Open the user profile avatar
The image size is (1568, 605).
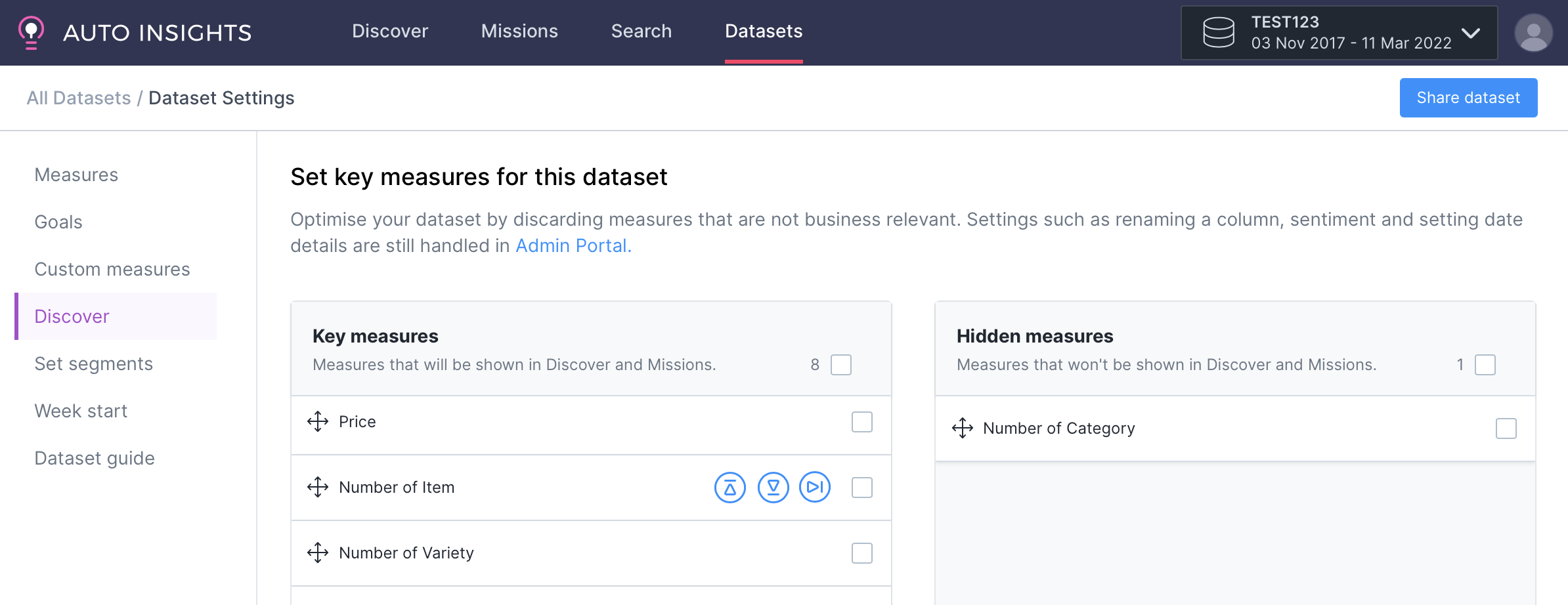pos(1533,33)
